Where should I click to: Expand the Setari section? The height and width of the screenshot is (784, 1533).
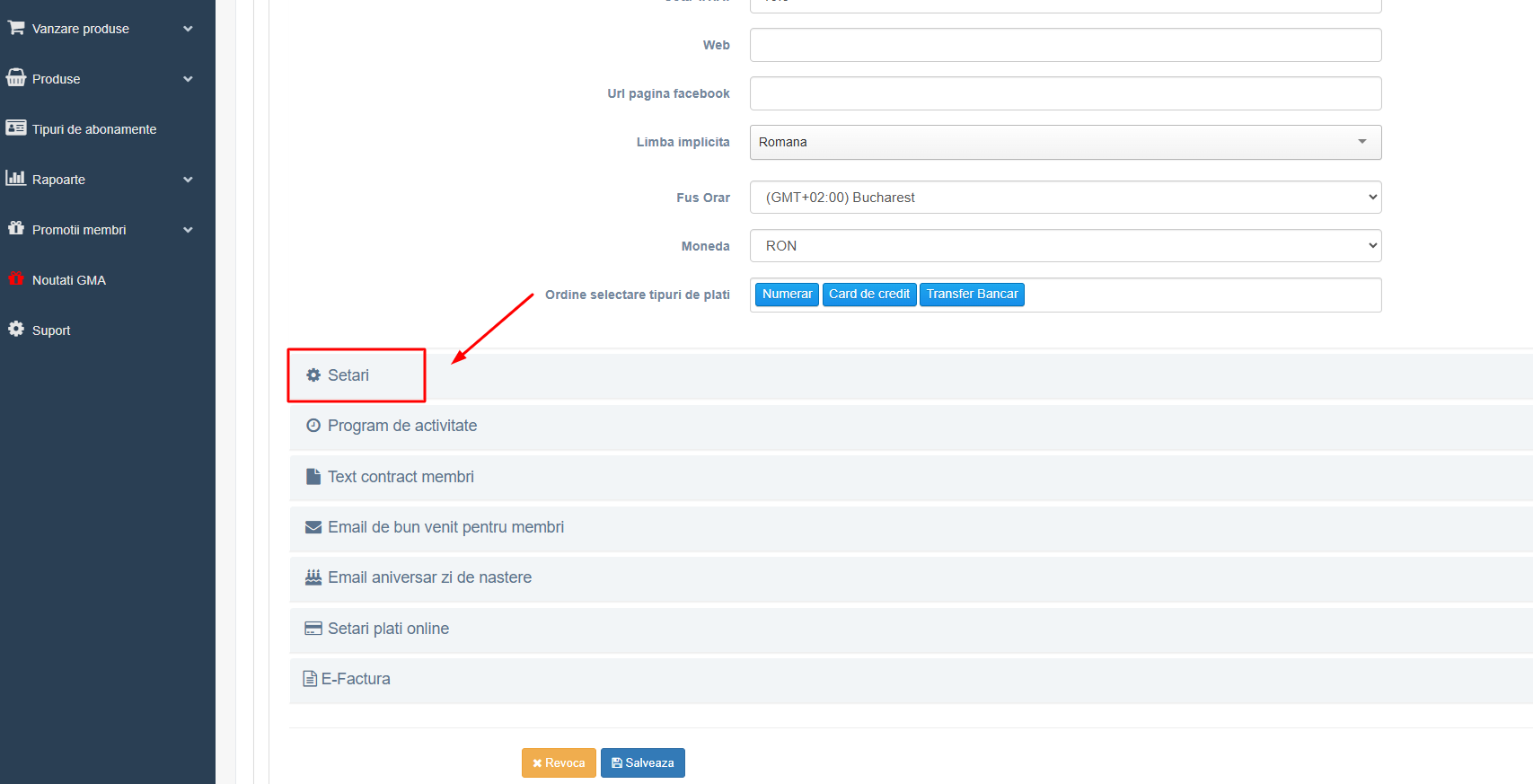click(911, 375)
